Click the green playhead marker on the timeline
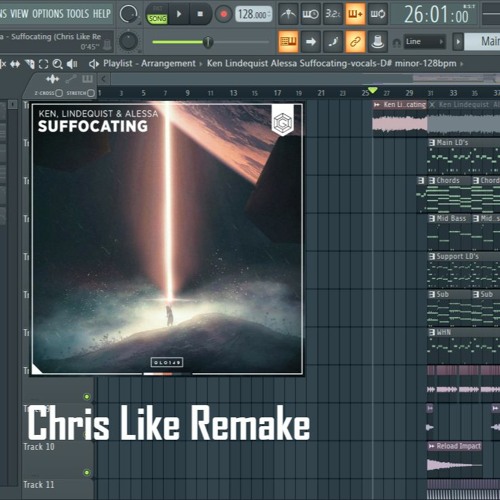The image size is (500, 500). pos(373,90)
